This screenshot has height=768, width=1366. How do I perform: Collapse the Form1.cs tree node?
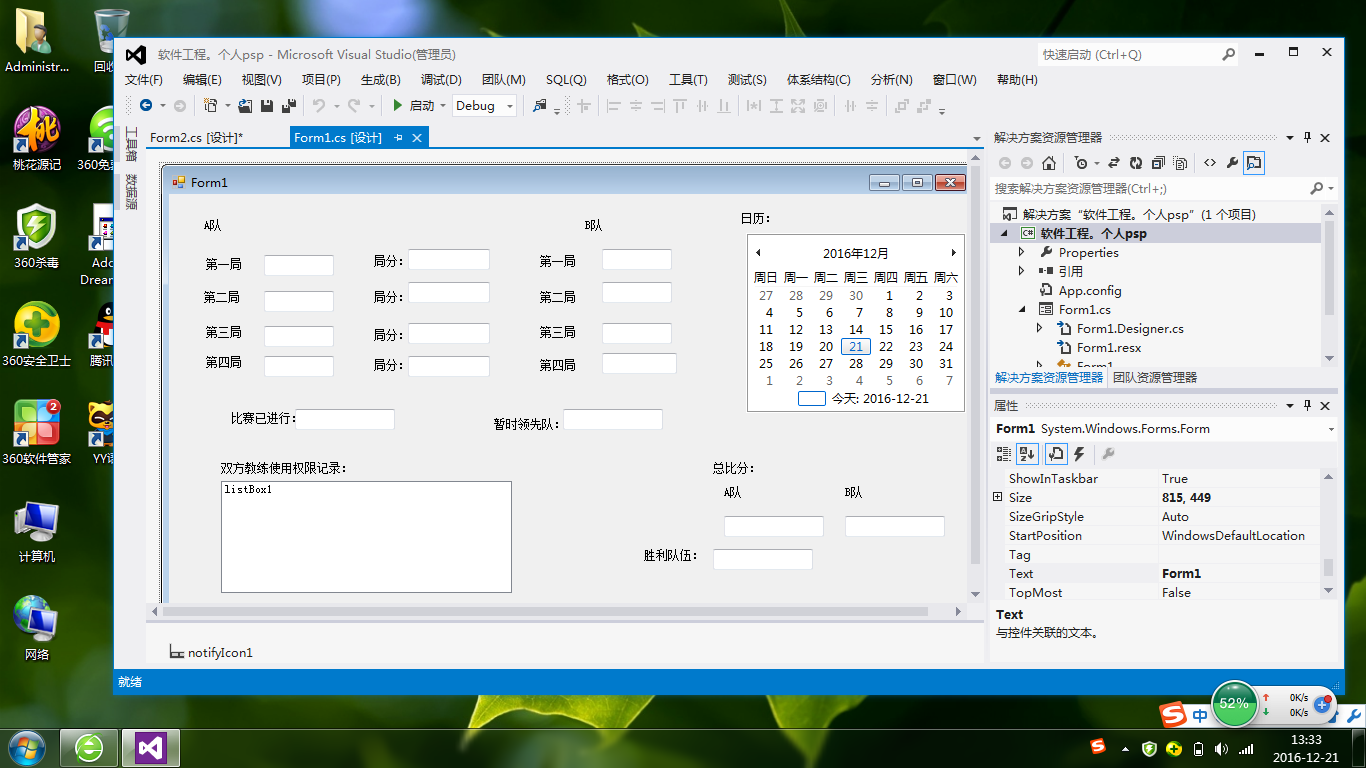1021,310
